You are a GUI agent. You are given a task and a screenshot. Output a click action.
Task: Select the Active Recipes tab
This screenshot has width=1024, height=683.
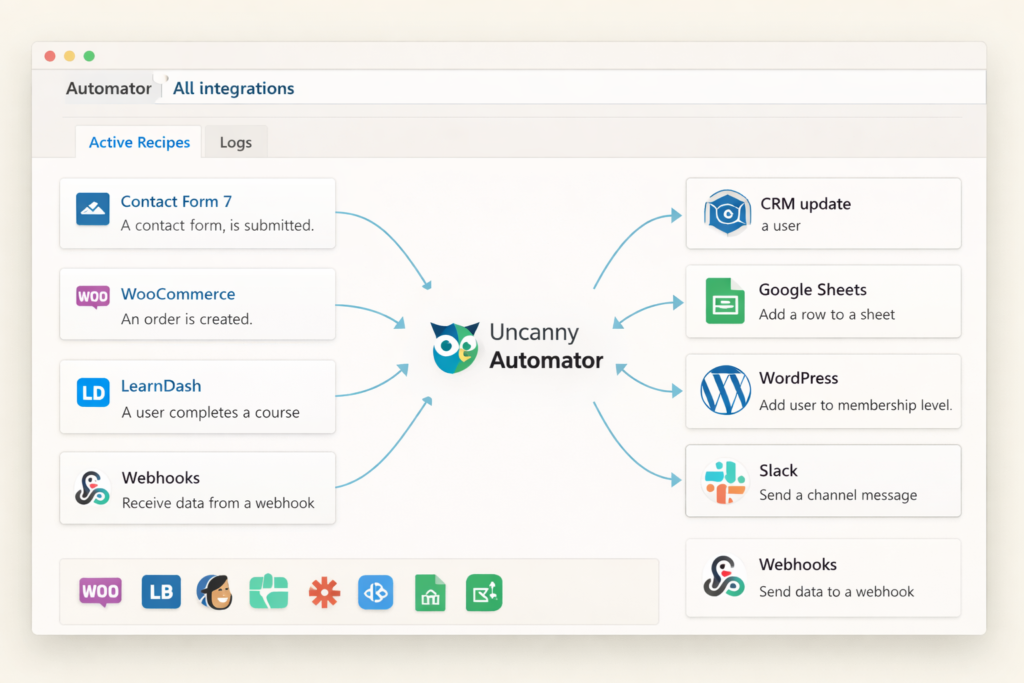(x=138, y=142)
